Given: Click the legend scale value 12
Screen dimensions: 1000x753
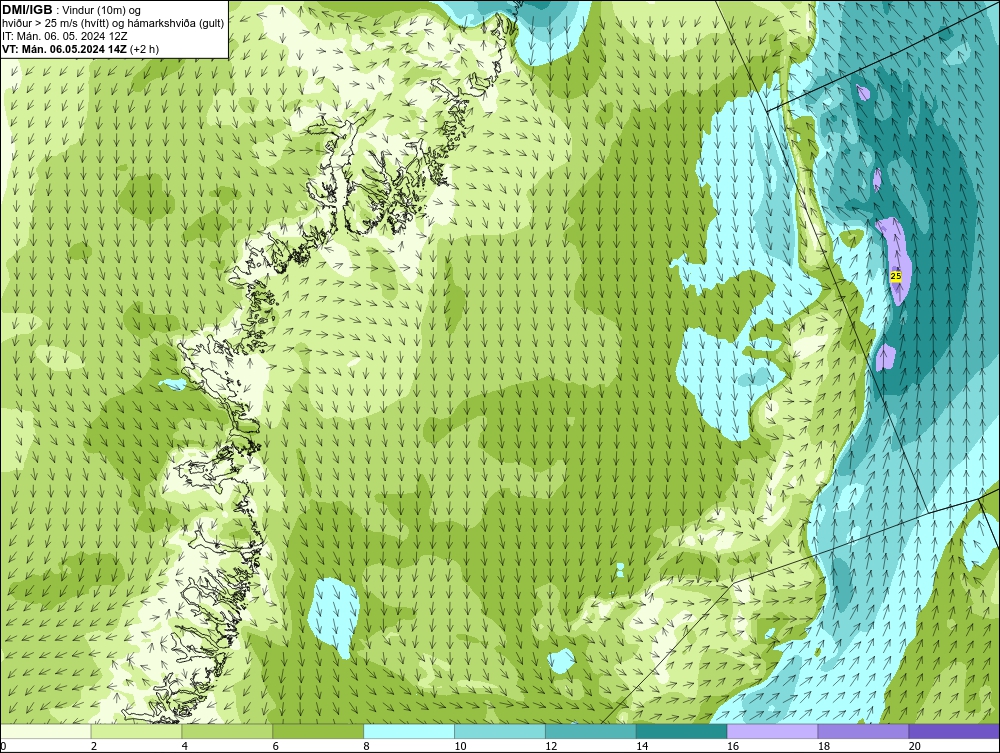Looking at the screenshot, I should click(x=550, y=746).
